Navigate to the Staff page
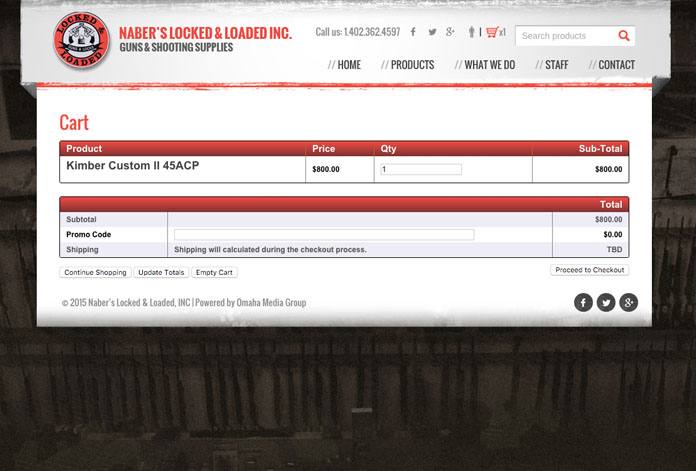Screen dimensions: 696x471 pos(556,65)
